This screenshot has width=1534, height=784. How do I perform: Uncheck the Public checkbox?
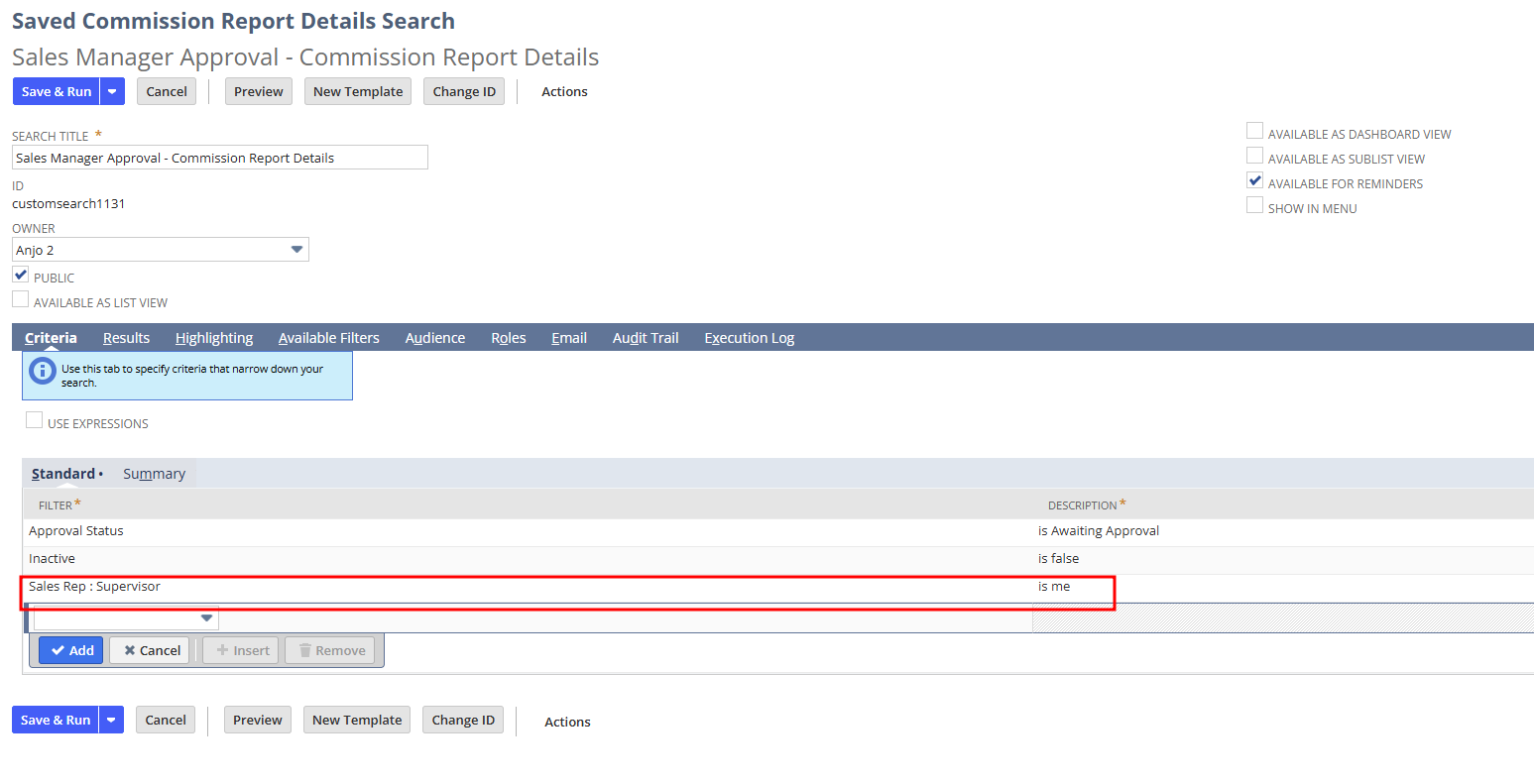(x=21, y=276)
